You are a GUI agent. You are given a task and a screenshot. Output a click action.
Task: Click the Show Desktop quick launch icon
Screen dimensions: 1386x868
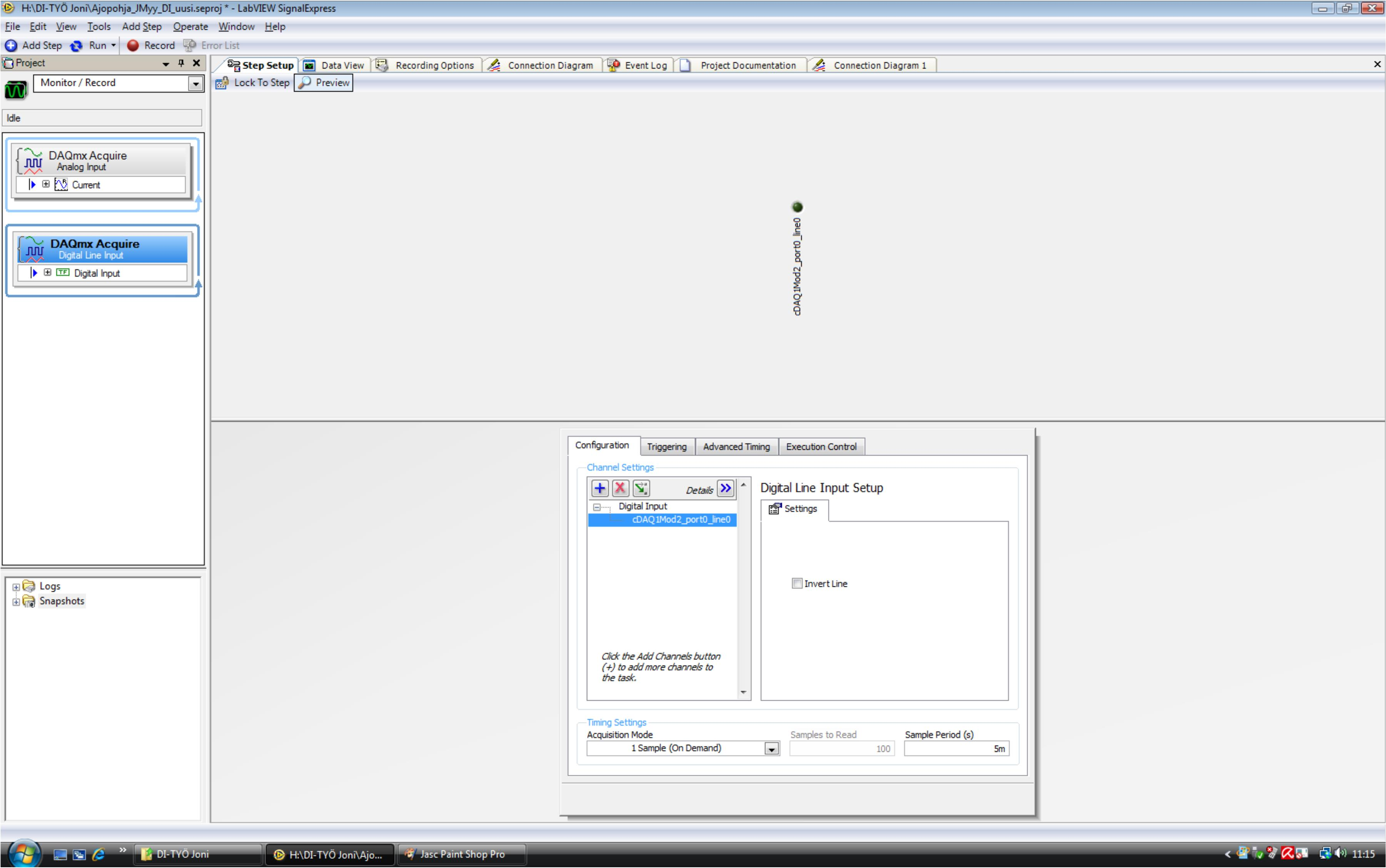click(x=60, y=855)
